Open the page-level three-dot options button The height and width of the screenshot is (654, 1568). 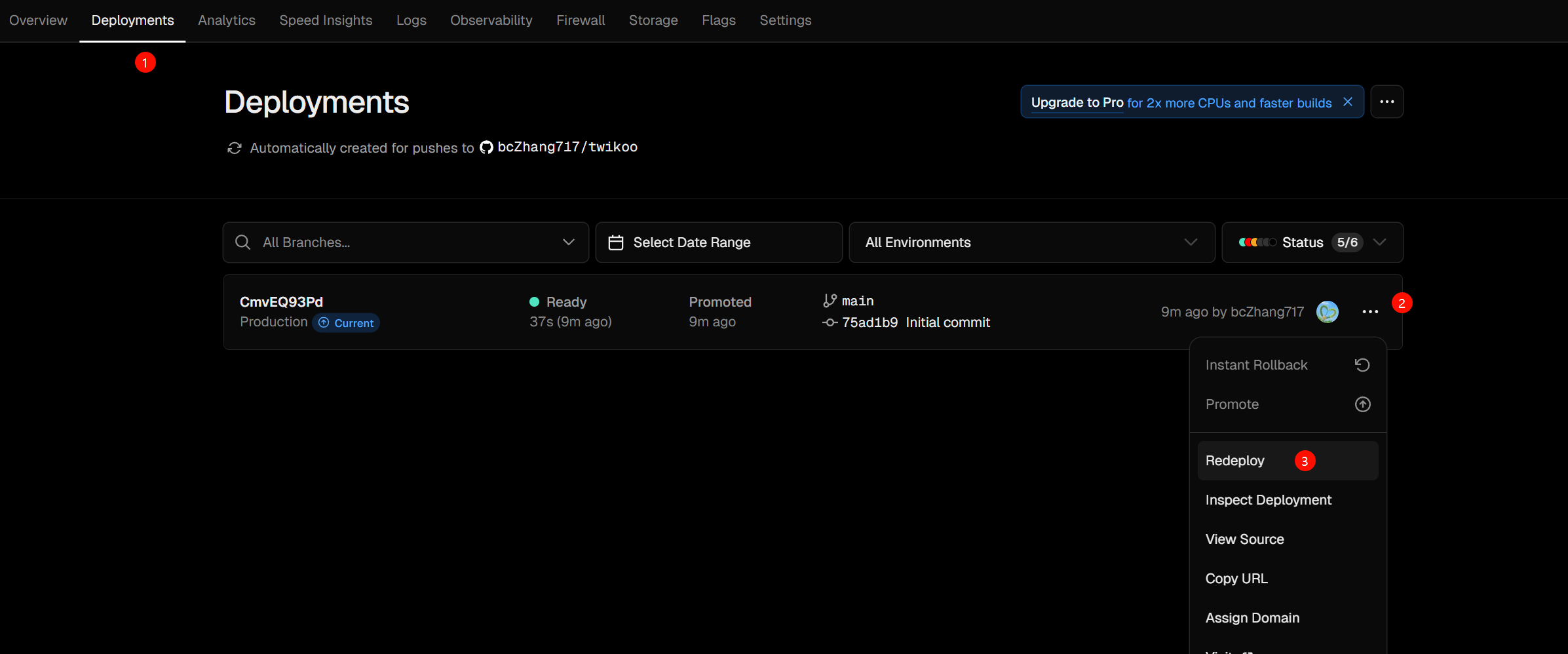coord(1386,102)
